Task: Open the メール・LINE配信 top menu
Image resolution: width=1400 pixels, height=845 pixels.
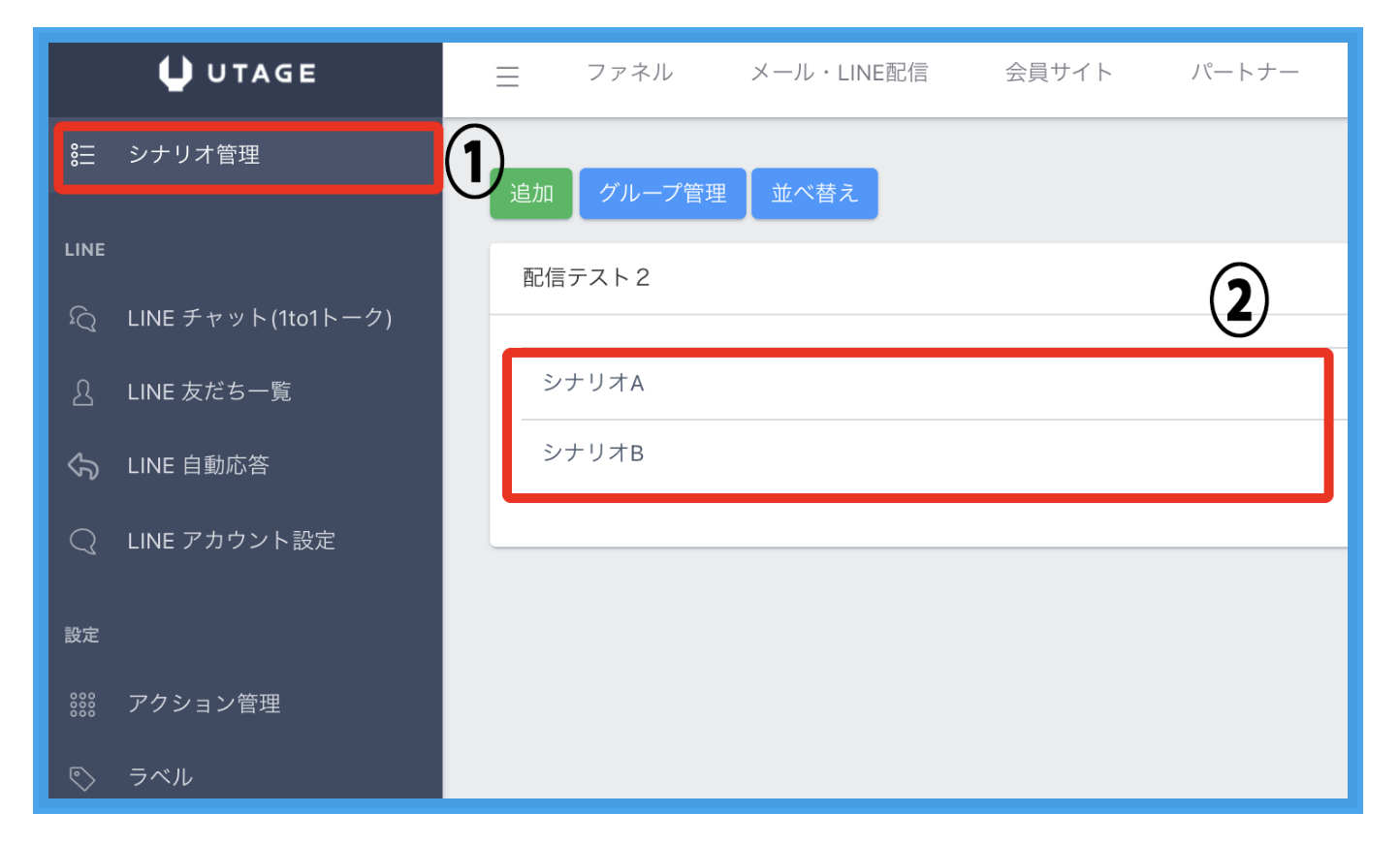Action: coord(839,73)
